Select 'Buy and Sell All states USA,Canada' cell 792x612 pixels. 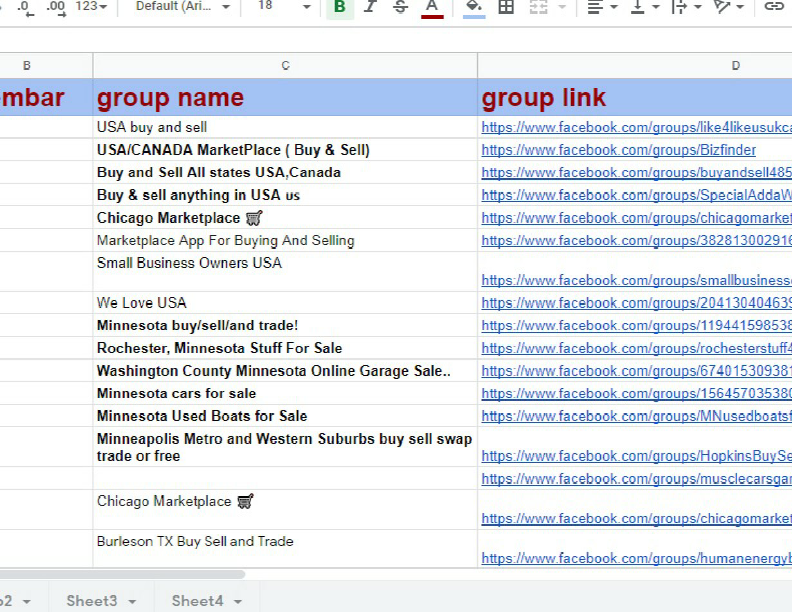click(x=285, y=172)
